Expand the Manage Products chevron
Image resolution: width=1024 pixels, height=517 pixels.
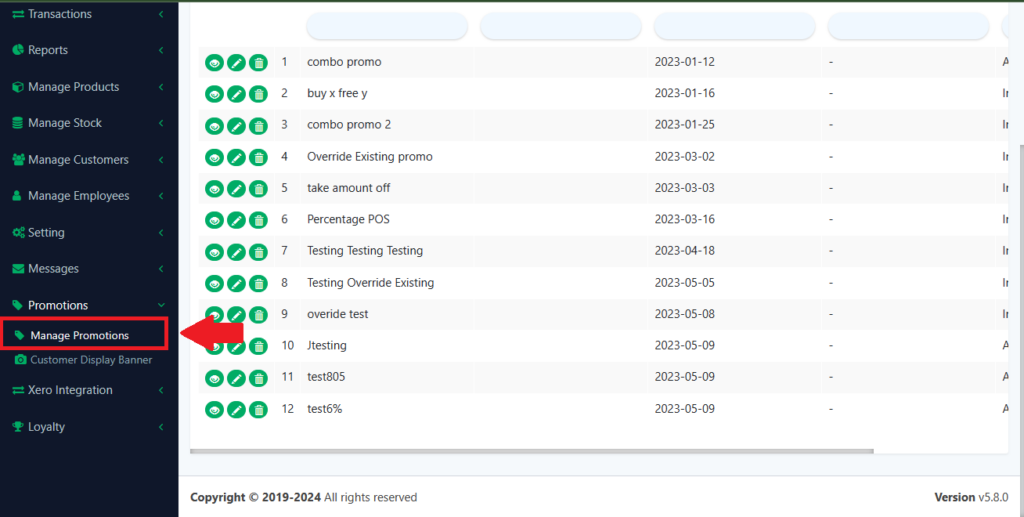click(x=161, y=87)
